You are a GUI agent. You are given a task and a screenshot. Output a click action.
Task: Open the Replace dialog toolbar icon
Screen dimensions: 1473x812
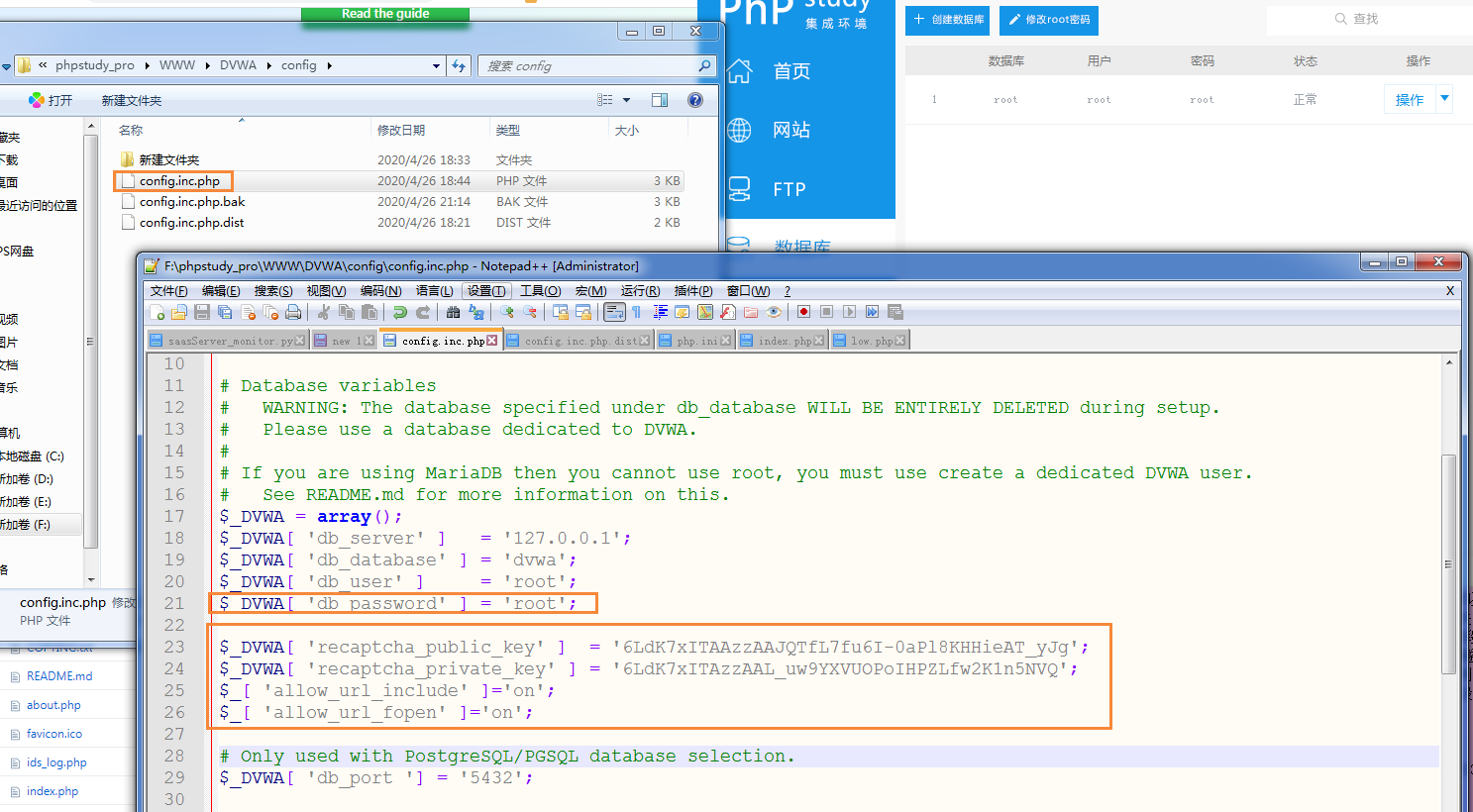coord(475,312)
